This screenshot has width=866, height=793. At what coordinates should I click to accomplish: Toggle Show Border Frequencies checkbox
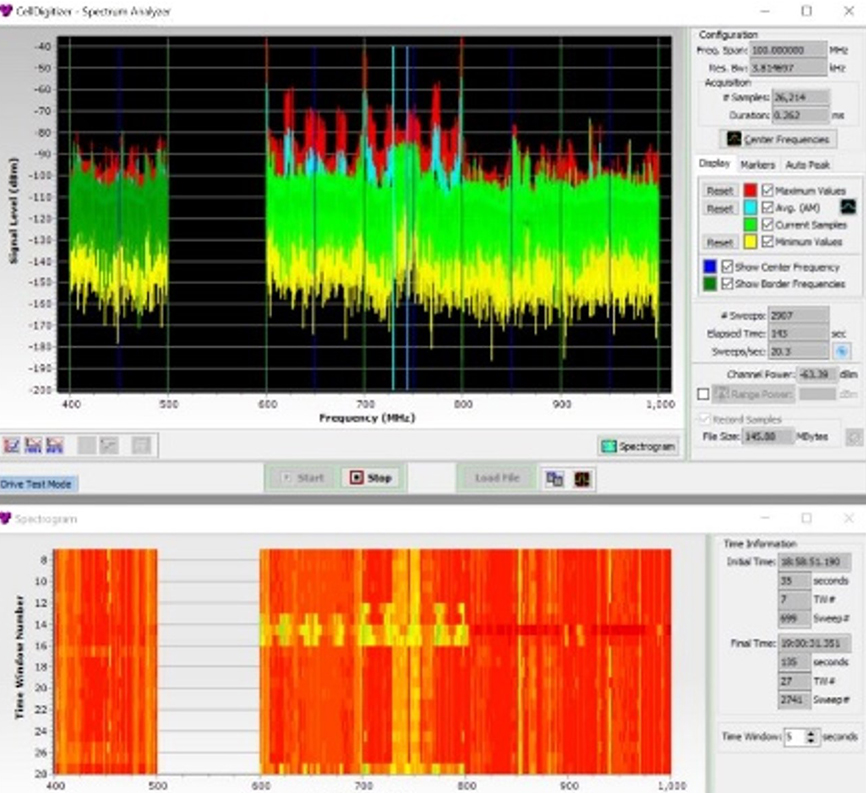(727, 284)
